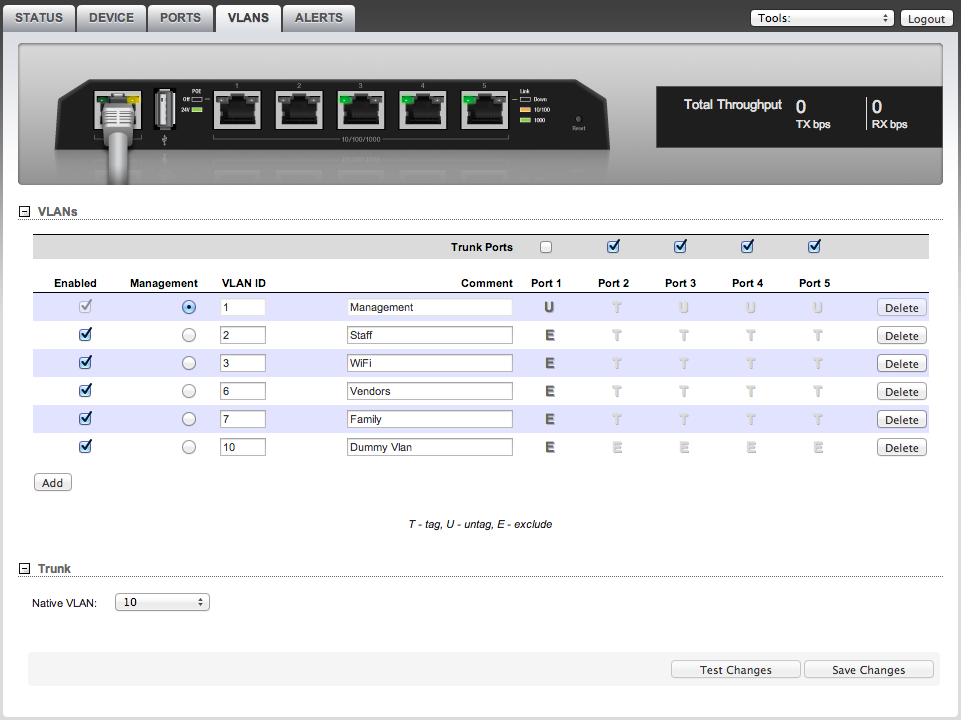Click the Port 1 E icon for Staff VLAN

coord(548,335)
